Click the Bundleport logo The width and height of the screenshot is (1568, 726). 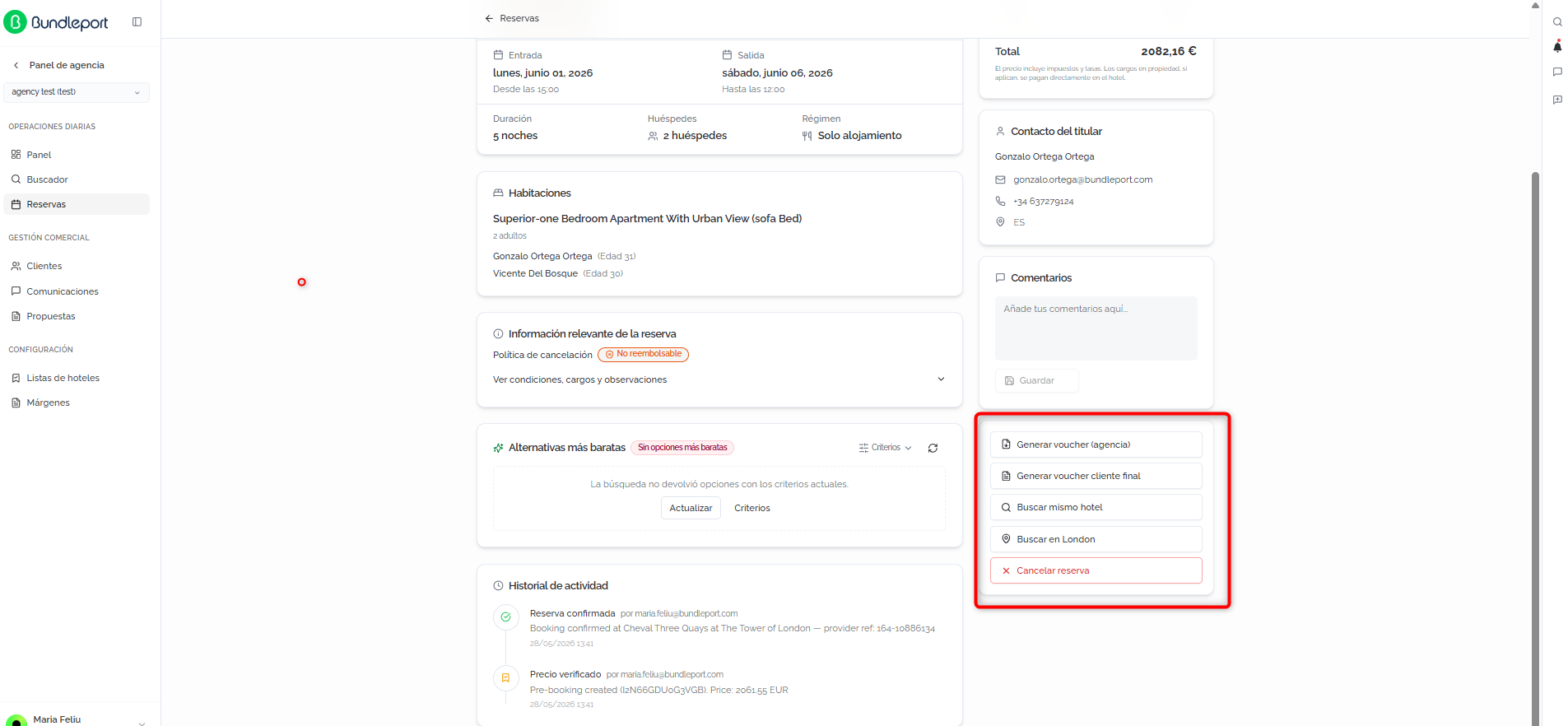56,22
